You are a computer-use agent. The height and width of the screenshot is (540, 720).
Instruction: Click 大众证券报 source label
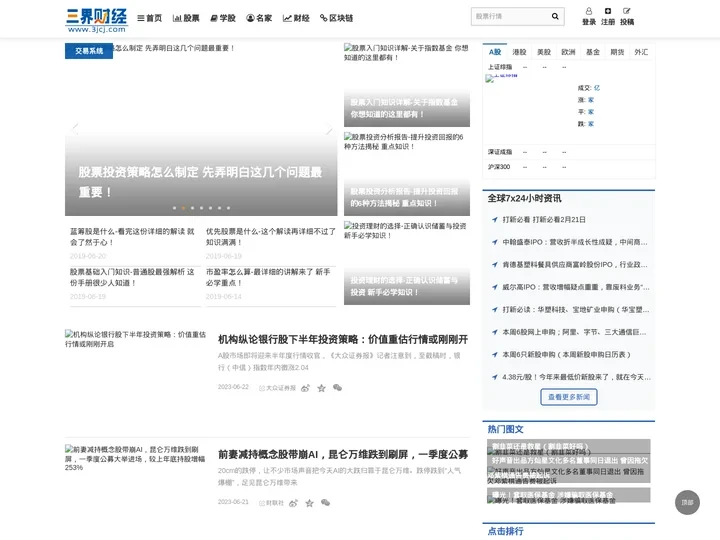tap(278, 388)
